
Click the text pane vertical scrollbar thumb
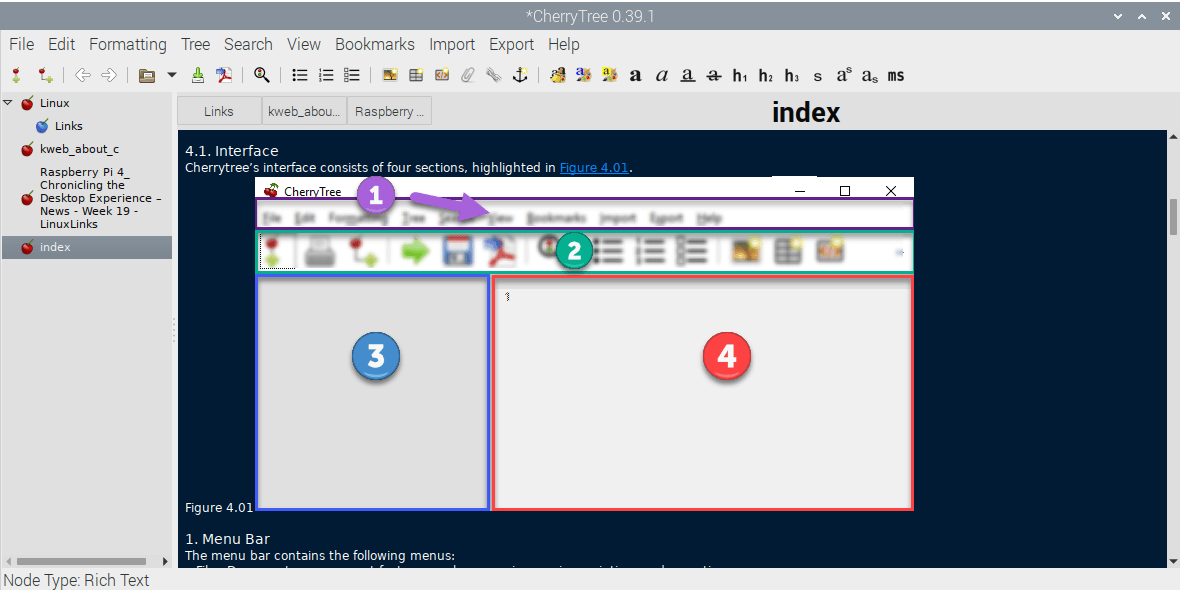click(x=1172, y=217)
